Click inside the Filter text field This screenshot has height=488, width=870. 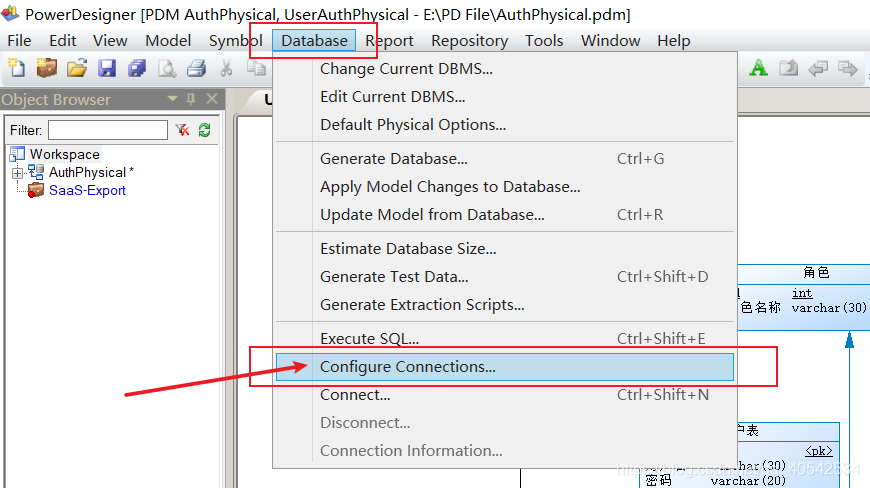click(x=108, y=130)
